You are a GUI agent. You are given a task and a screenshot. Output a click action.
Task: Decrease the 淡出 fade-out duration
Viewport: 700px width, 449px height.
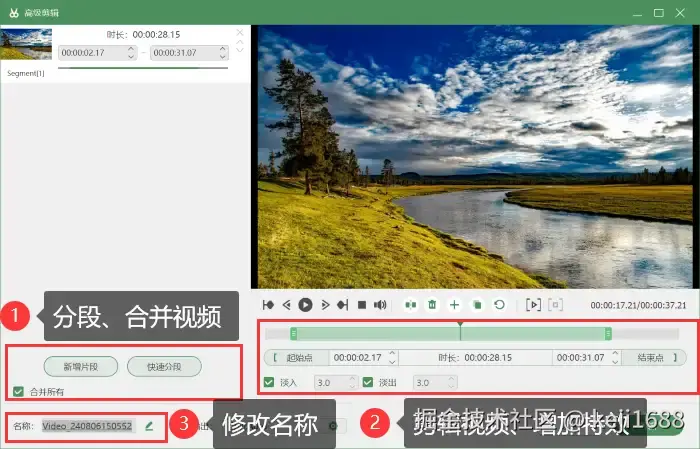click(x=451, y=386)
